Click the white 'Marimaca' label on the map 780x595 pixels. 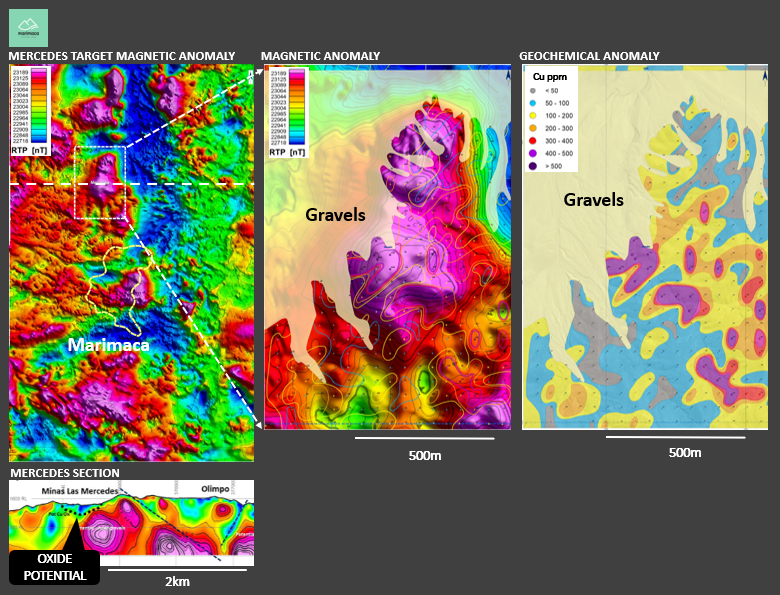[108, 345]
